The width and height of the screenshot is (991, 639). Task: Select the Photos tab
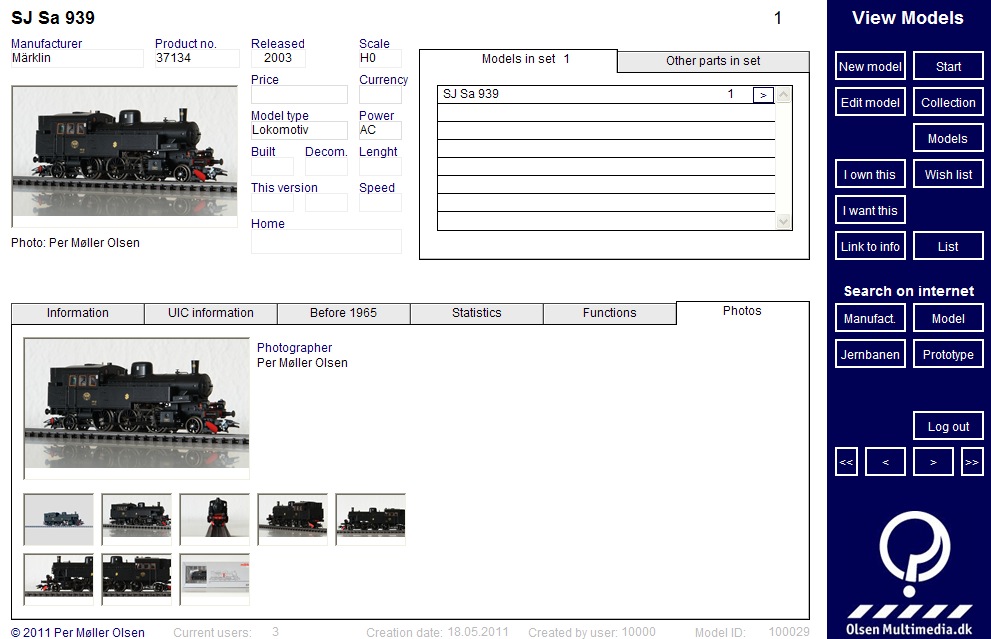click(742, 312)
